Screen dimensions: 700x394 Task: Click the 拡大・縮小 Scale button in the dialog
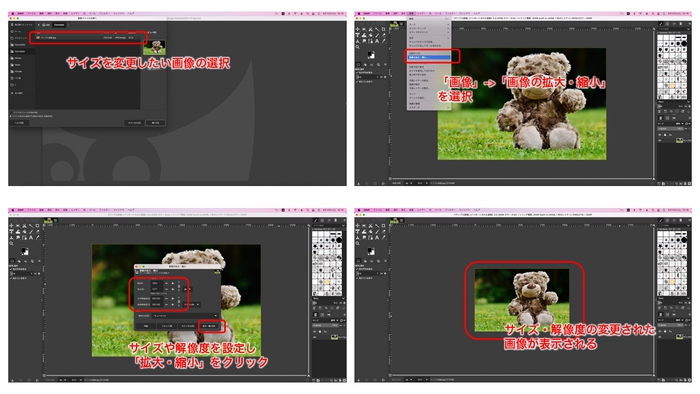208,326
